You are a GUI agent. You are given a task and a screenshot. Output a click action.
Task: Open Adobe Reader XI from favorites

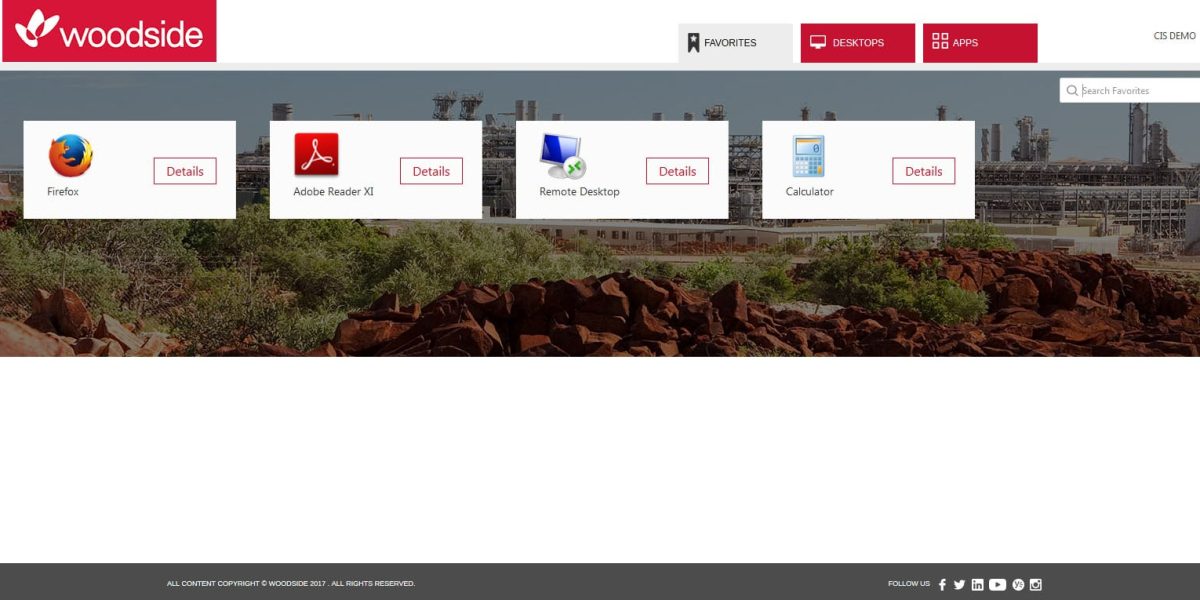[x=316, y=156]
